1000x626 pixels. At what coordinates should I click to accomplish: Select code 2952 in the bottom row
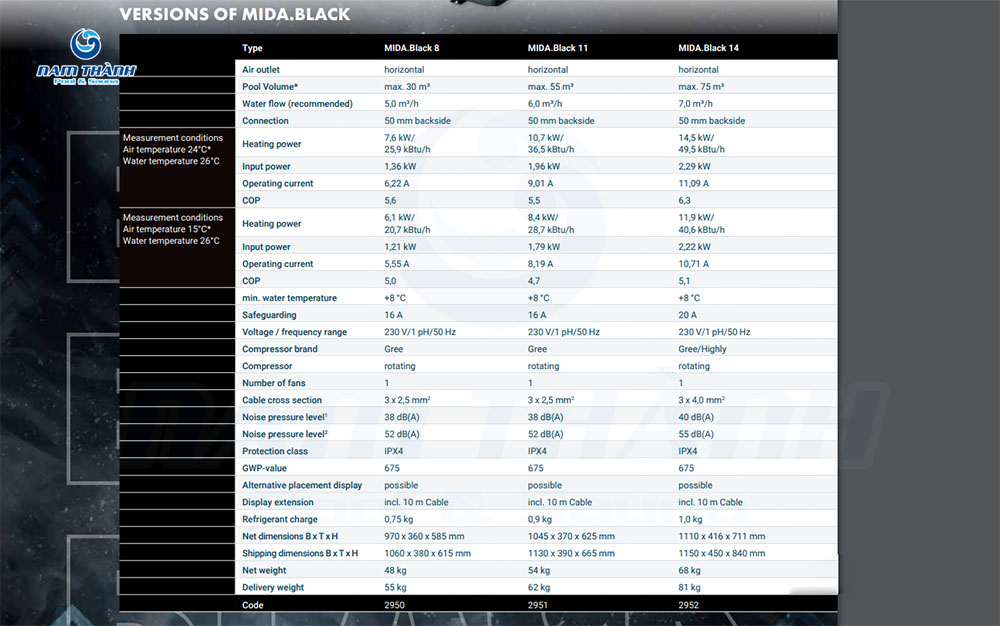click(x=689, y=605)
